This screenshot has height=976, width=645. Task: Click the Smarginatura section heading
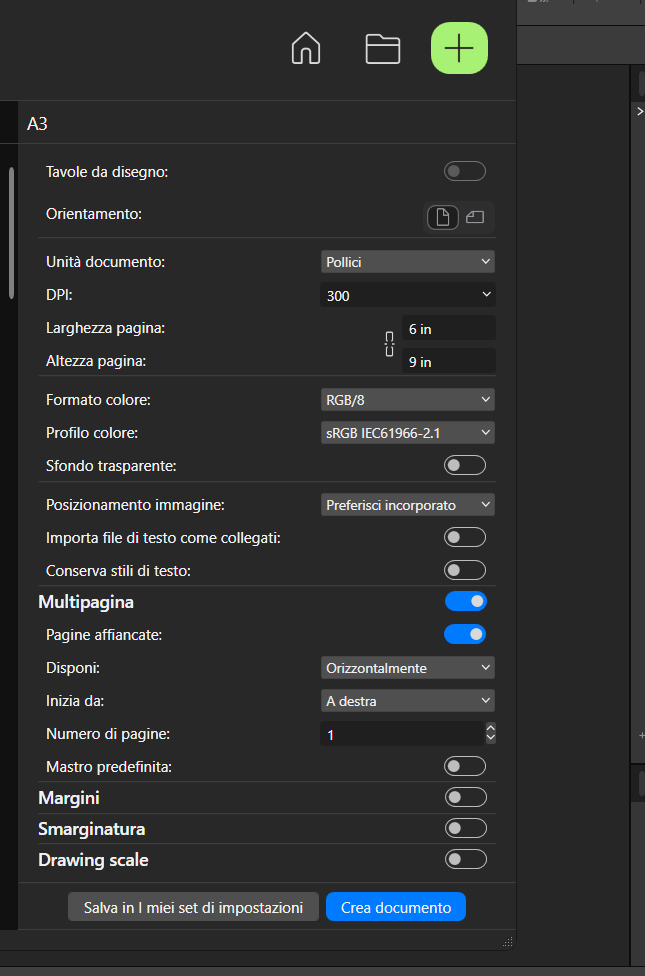pyautogui.click(x=92, y=828)
